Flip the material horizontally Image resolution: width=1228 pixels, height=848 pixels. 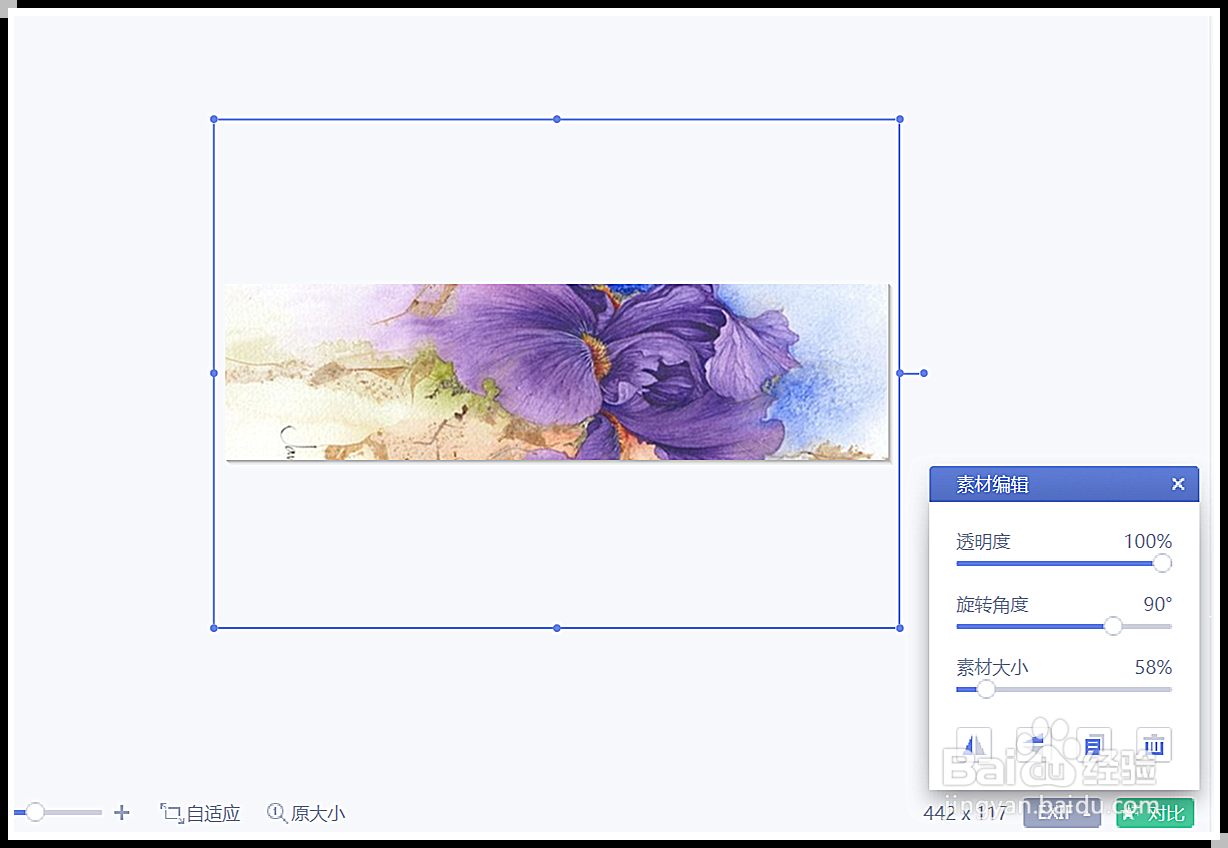coord(973,745)
